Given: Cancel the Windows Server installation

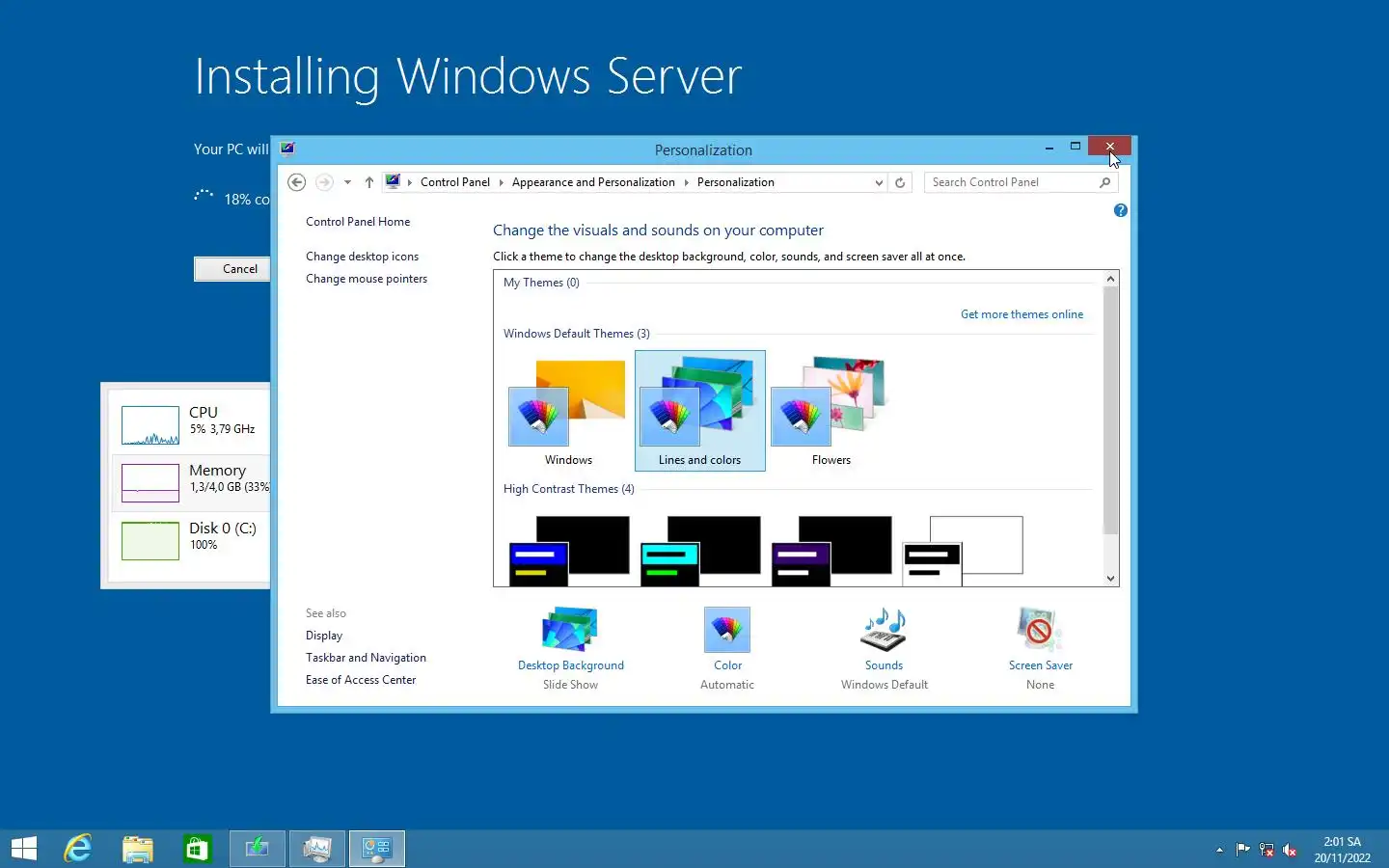Looking at the screenshot, I should [239, 269].
